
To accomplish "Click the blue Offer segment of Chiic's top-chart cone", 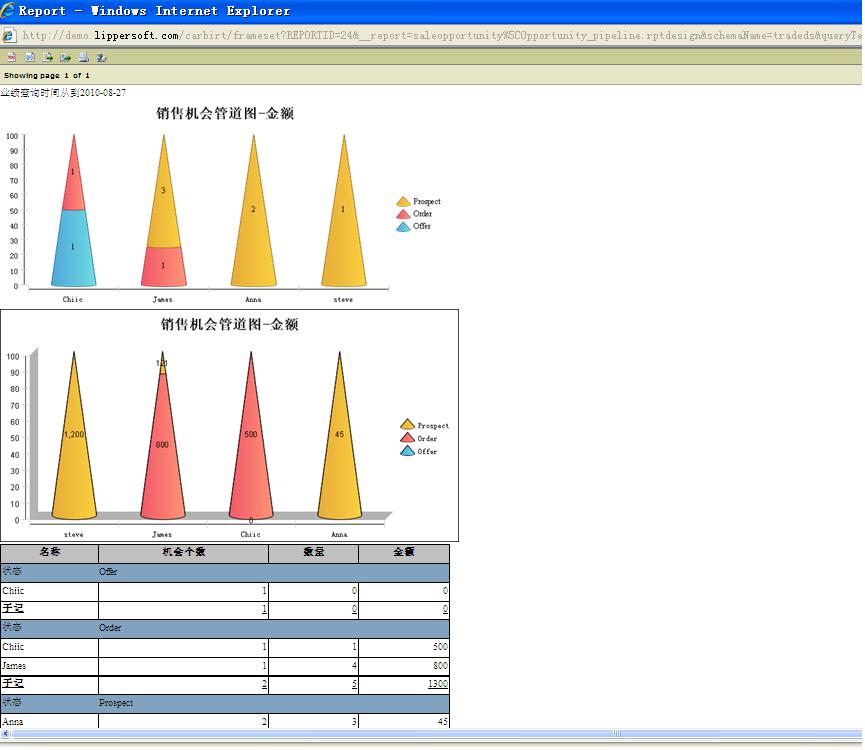I will coord(73,248).
